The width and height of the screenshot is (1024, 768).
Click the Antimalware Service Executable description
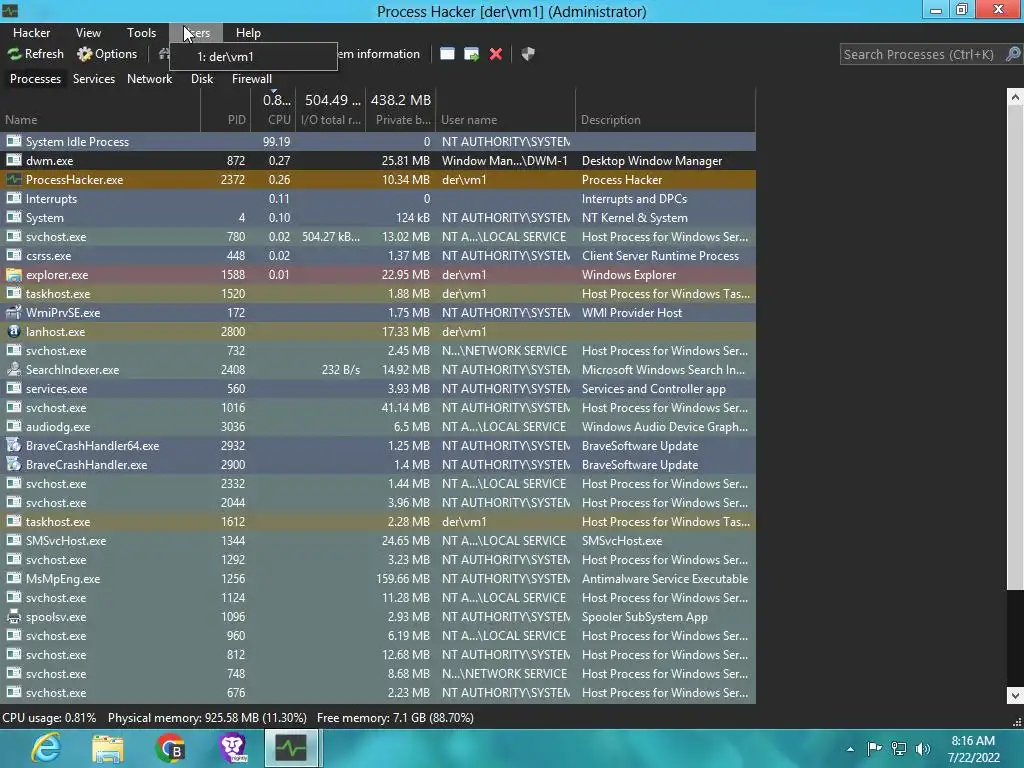tap(665, 579)
